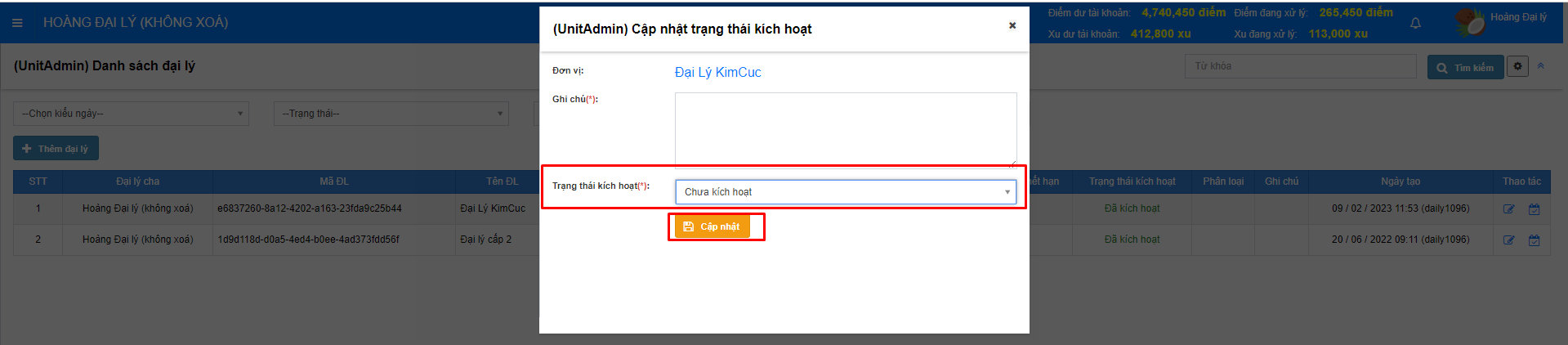Open the hamburger sidebar menu
Screen dimensions: 1568x345
coord(17,23)
